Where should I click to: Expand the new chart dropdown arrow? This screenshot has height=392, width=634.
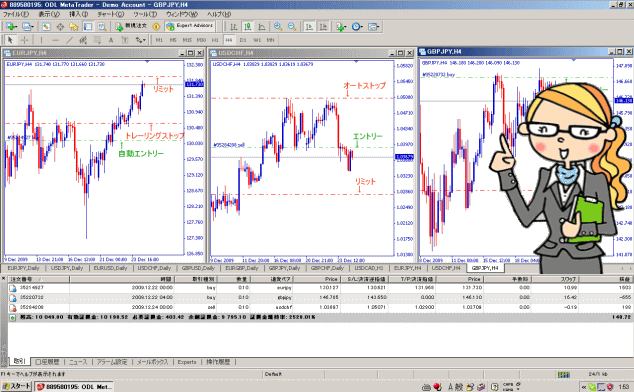[x=15, y=27]
